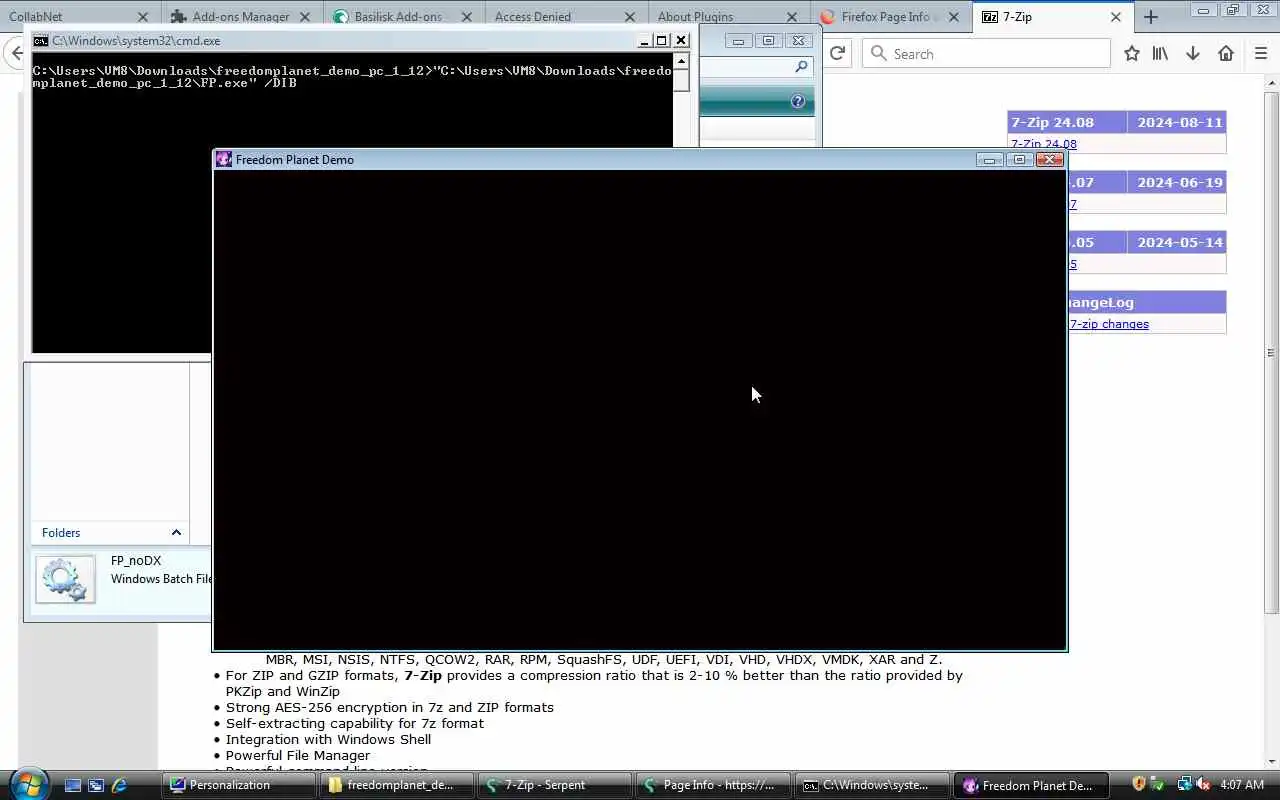Click Show Desktop quick launch icon
1280x800 pixels.
point(73,785)
